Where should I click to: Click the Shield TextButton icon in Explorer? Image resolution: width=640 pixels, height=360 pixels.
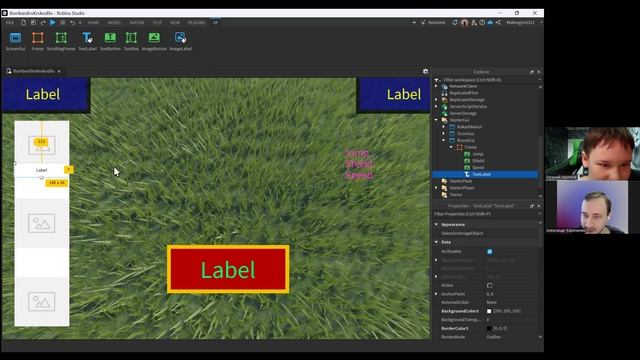tap(467, 161)
